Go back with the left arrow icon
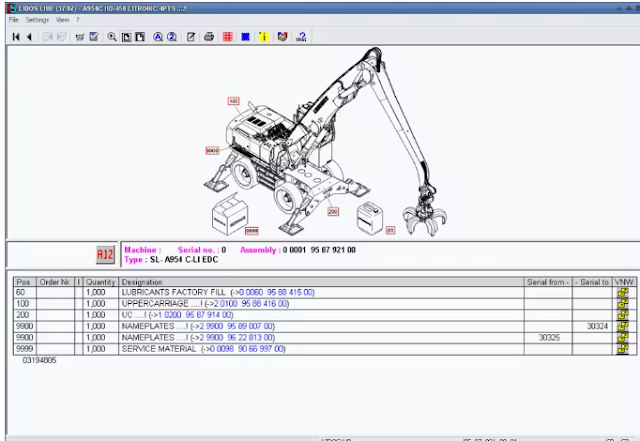 [x=29, y=37]
